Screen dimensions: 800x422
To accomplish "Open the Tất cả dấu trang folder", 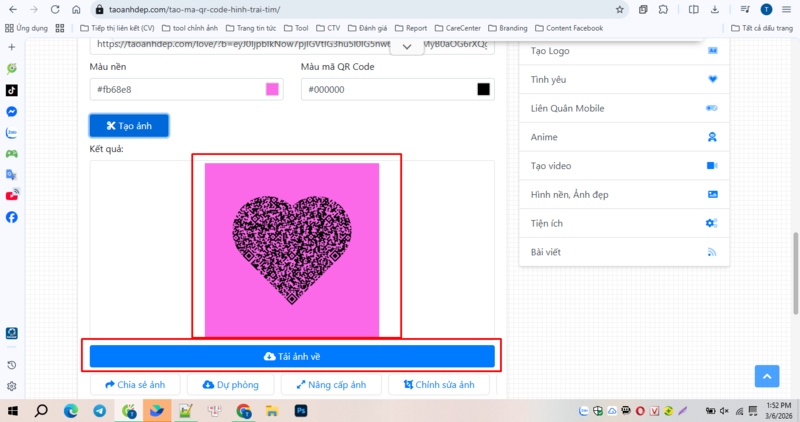I will point(762,28).
